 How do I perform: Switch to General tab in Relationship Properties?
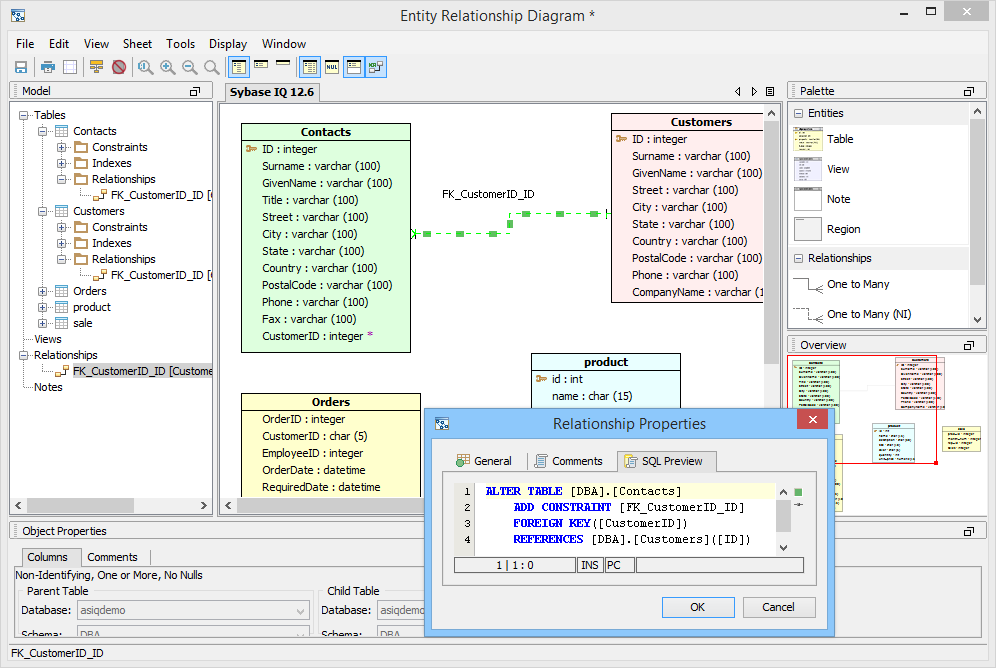(x=484, y=461)
